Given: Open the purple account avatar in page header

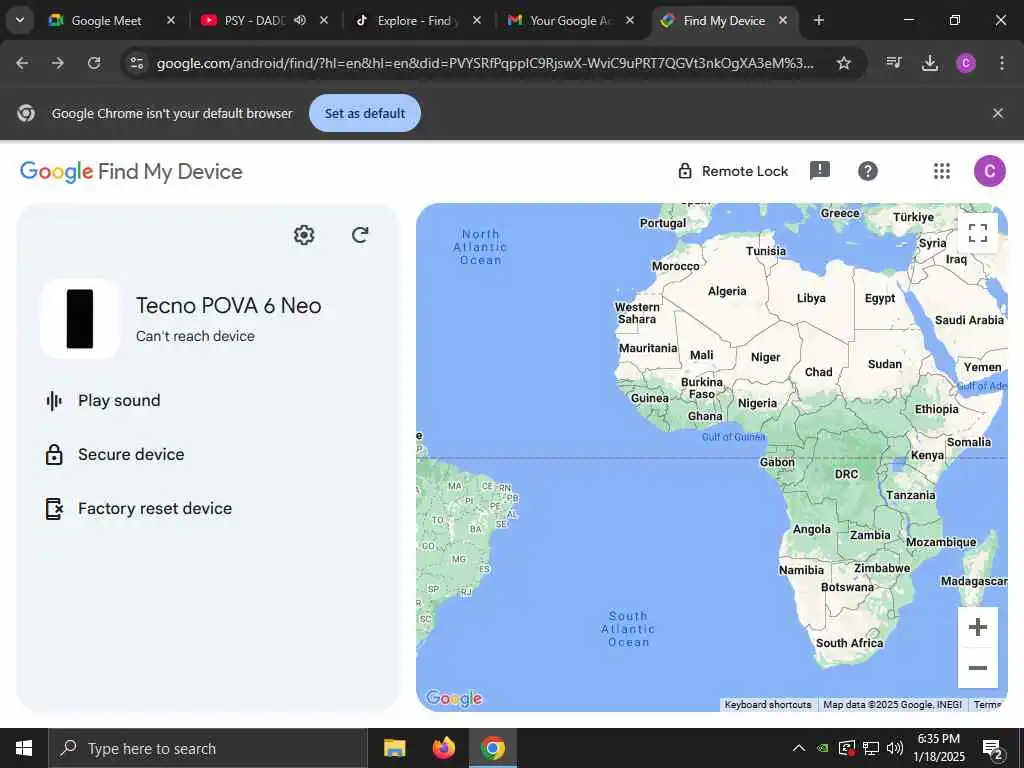Looking at the screenshot, I should [989, 171].
